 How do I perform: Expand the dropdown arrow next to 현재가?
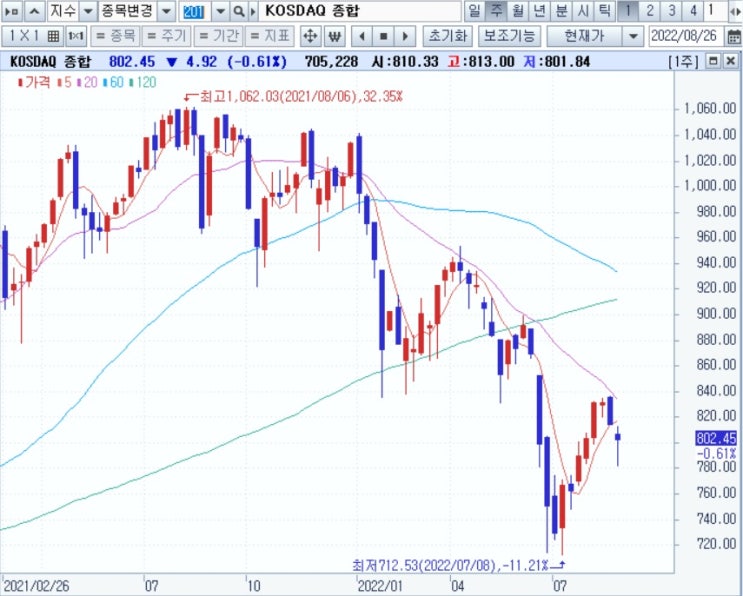coord(633,36)
